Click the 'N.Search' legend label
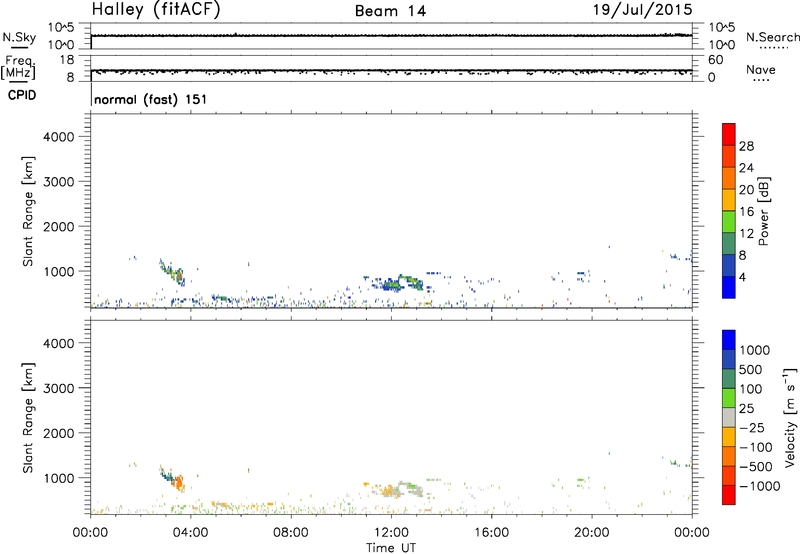The image size is (800, 554). pos(772,37)
